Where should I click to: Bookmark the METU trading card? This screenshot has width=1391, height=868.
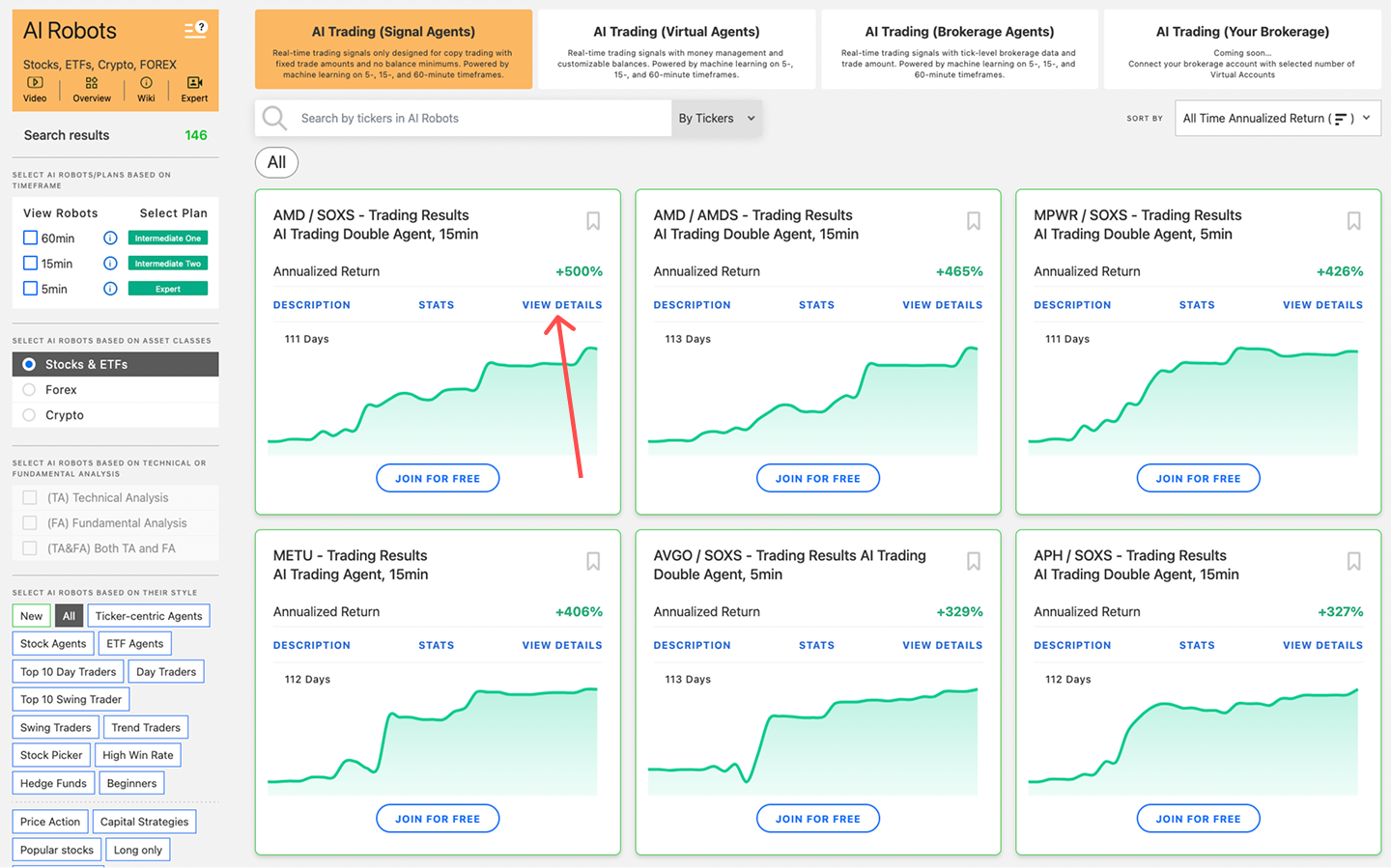pyautogui.click(x=593, y=561)
